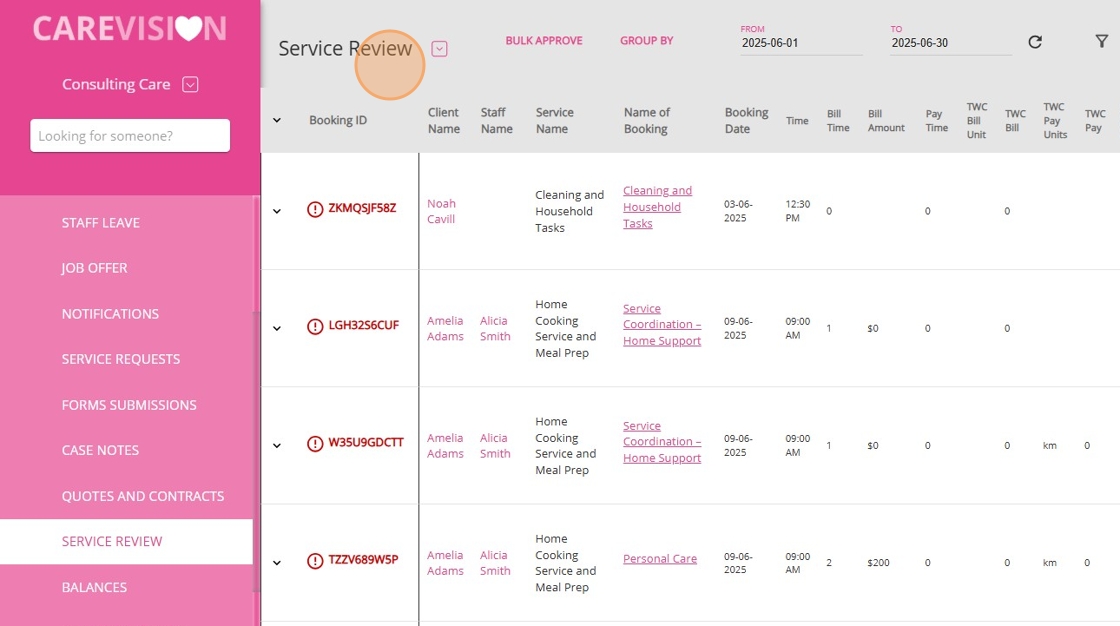1120x626 pixels.
Task: Click the Service Name column header
Action: click(554, 121)
